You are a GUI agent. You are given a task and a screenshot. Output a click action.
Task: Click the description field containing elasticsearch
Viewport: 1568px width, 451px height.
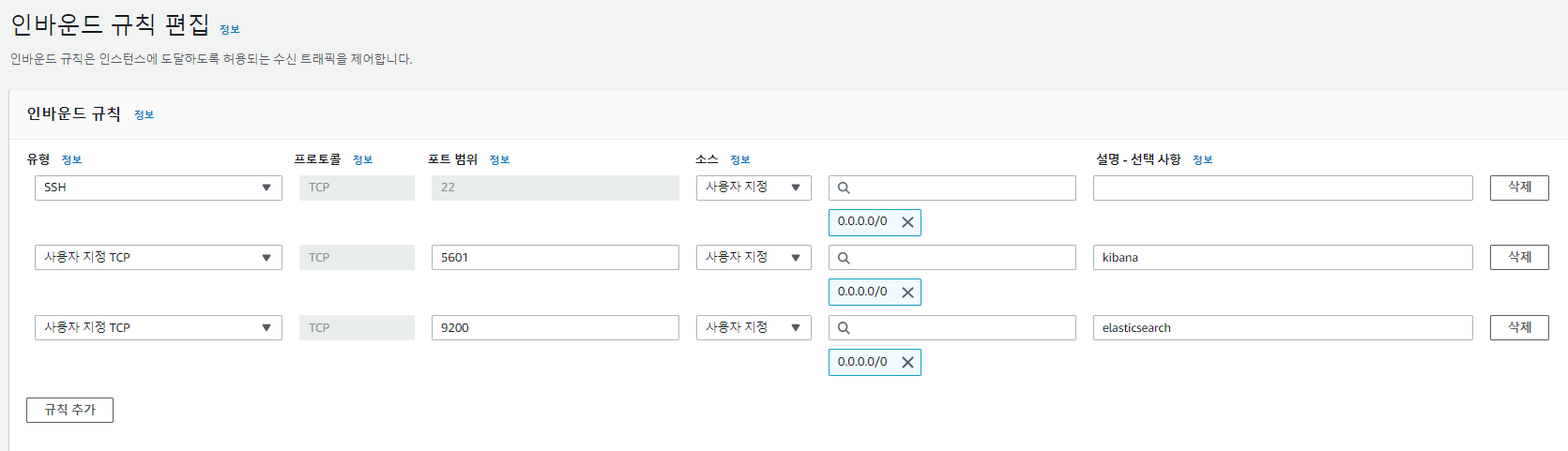1283,328
